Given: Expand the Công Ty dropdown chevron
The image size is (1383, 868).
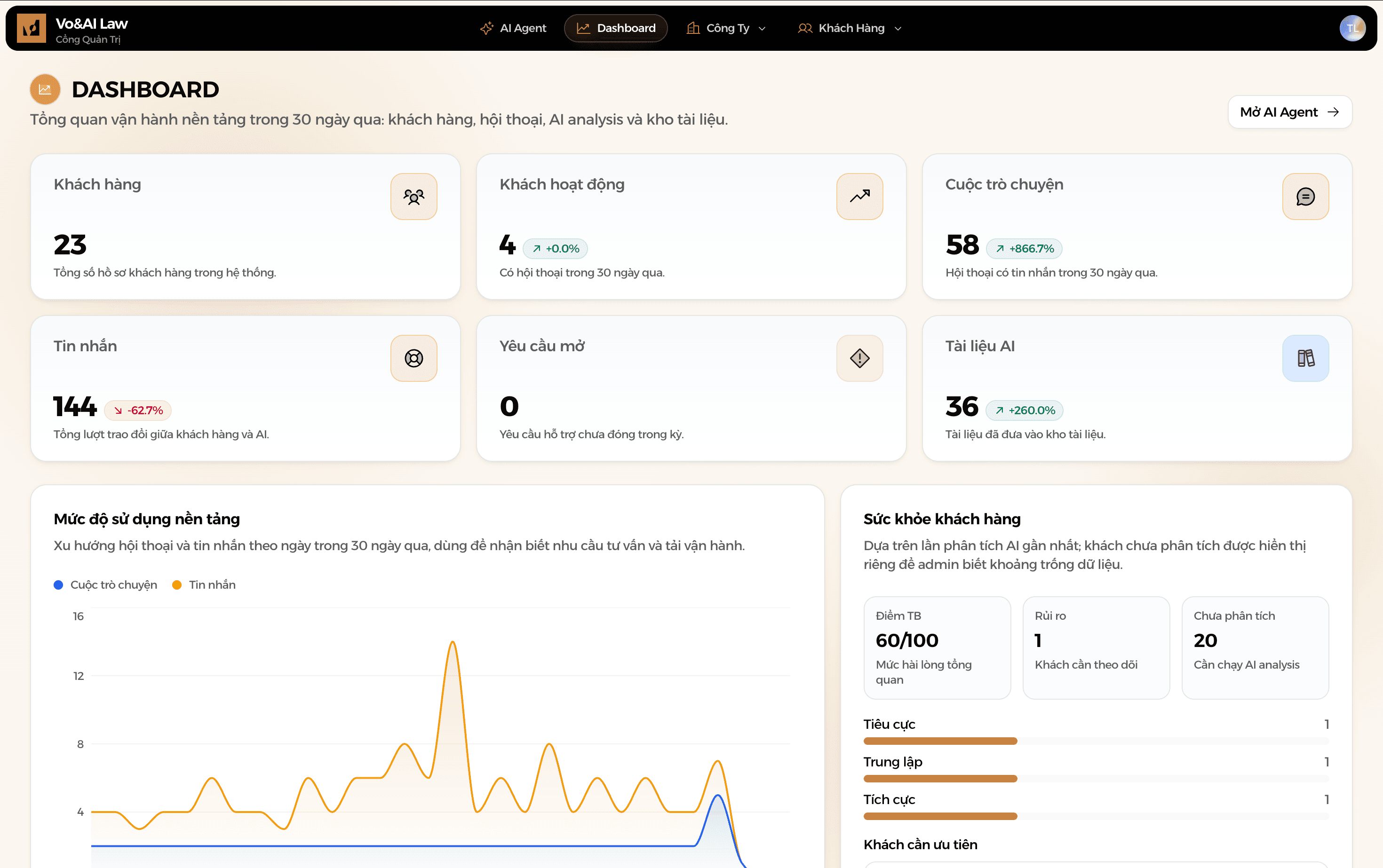Looking at the screenshot, I should point(762,29).
